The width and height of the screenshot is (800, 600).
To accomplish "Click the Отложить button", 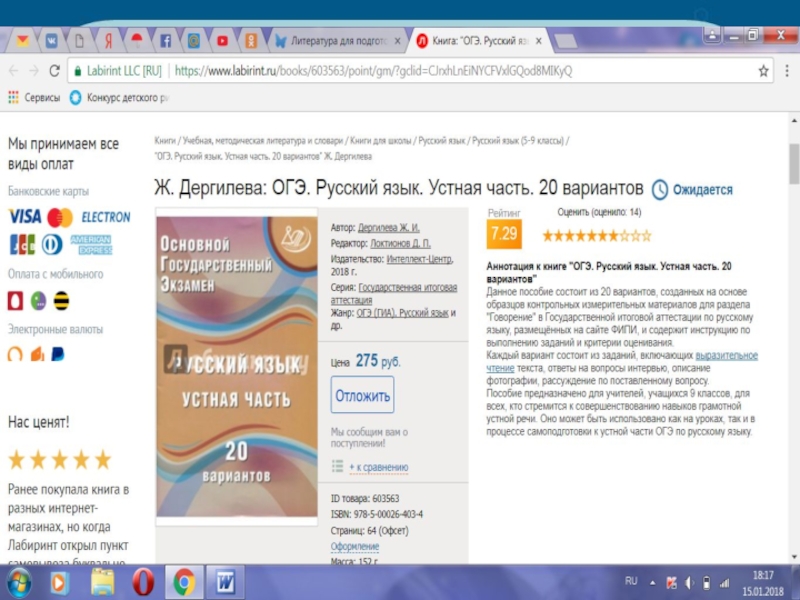I will [x=362, y=395].
